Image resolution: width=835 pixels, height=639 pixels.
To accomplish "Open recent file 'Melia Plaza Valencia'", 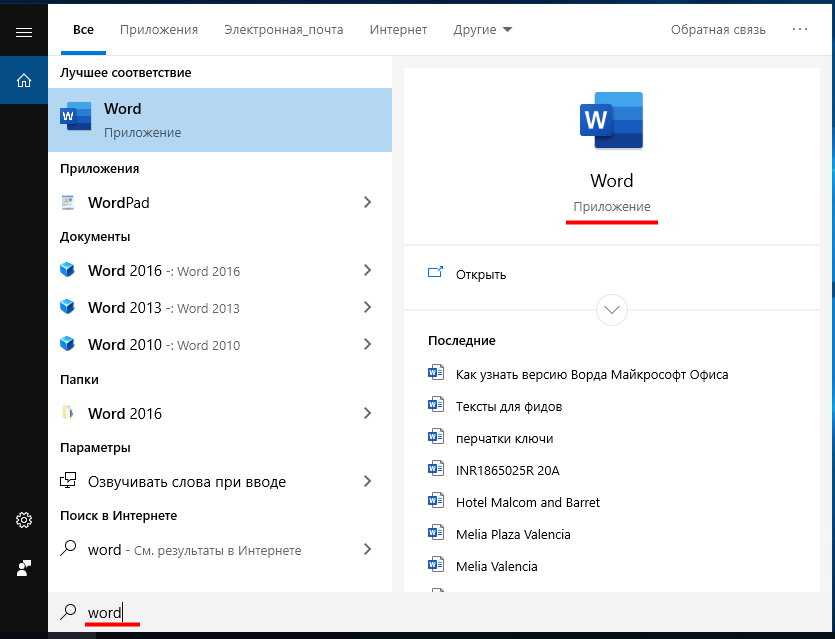I will click(513, 535).
